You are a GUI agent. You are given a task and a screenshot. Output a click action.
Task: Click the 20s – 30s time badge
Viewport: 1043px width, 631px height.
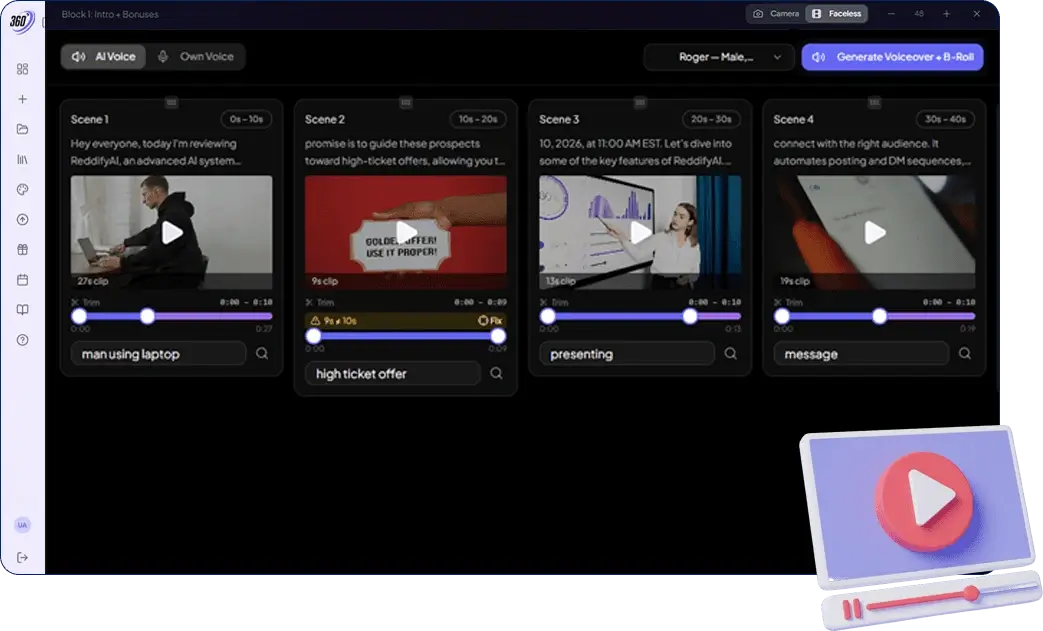click(711, 119)
